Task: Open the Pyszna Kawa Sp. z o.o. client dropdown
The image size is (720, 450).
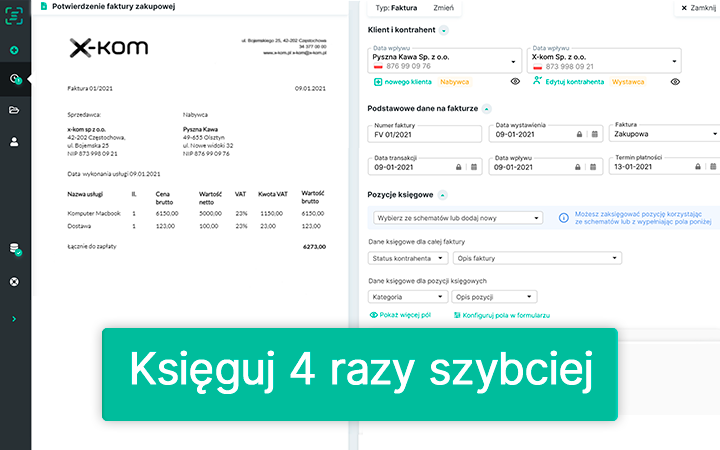Action: click(x=444, y=61)
